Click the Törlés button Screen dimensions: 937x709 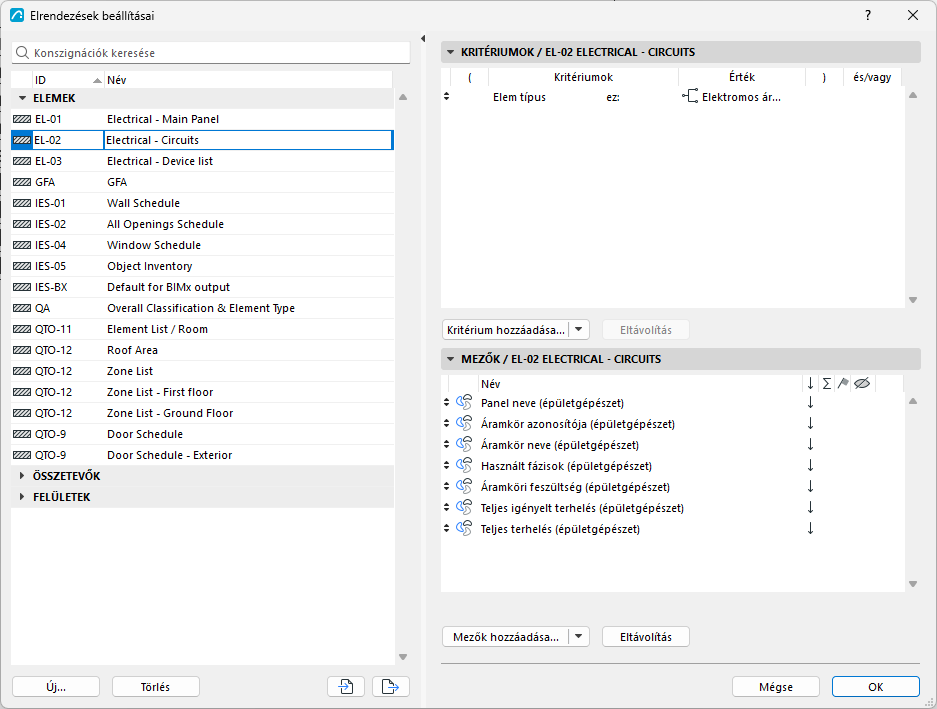click(x=155, y=686)
